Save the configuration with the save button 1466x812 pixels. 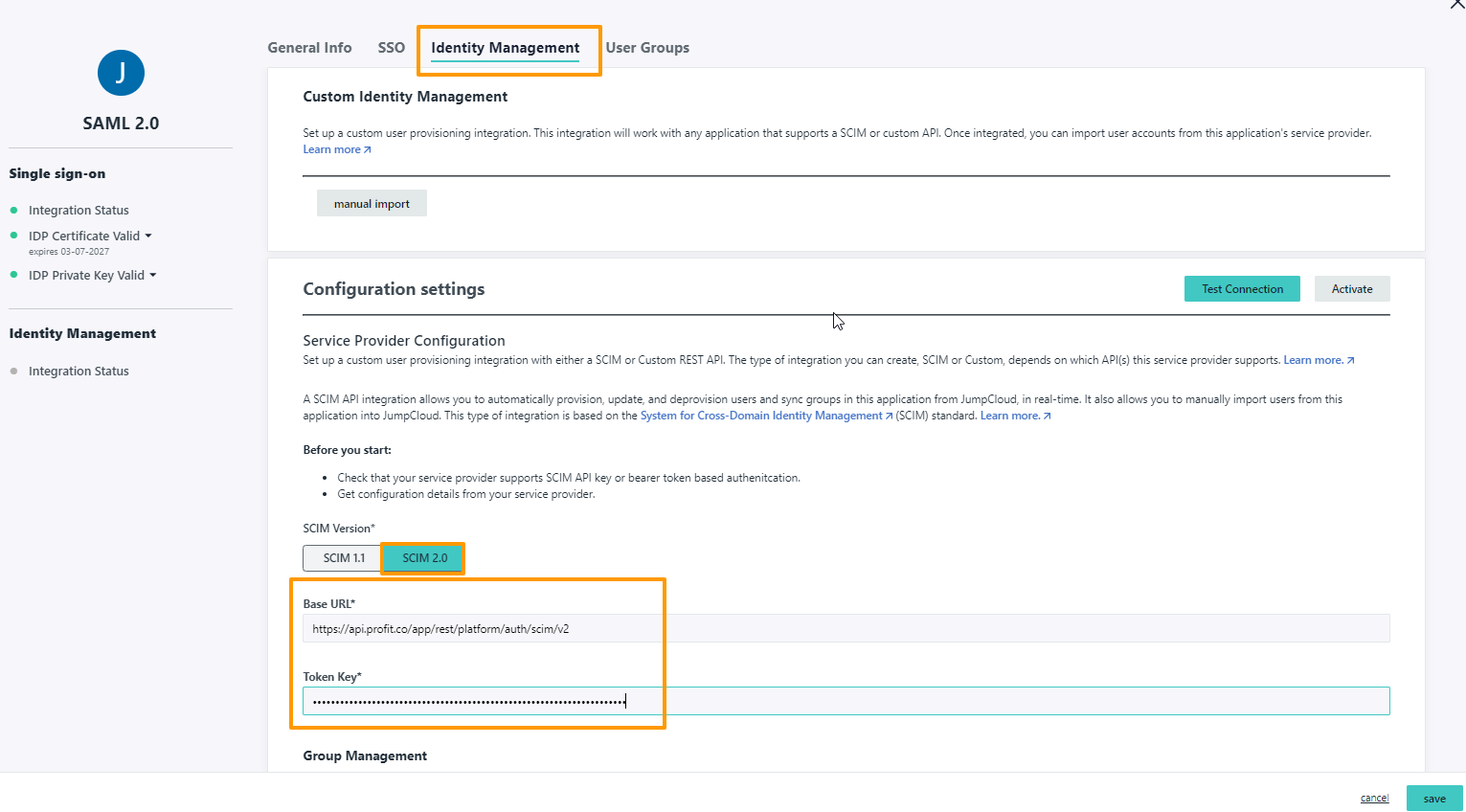pos(1434,799)
